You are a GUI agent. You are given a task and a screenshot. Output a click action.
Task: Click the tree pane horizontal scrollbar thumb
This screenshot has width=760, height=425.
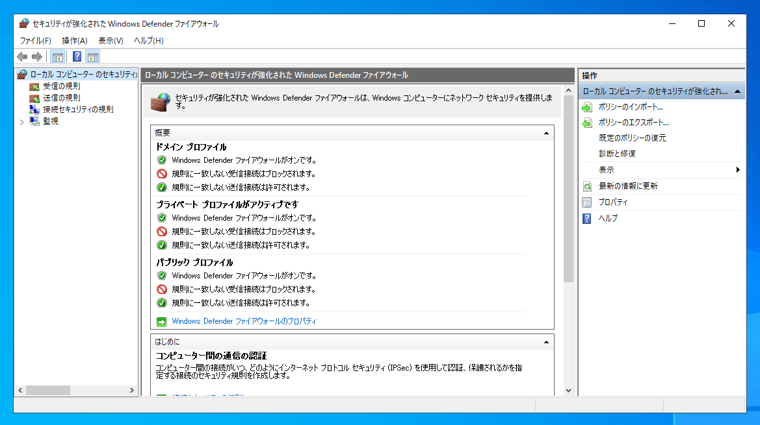click(x=48, y=390)
